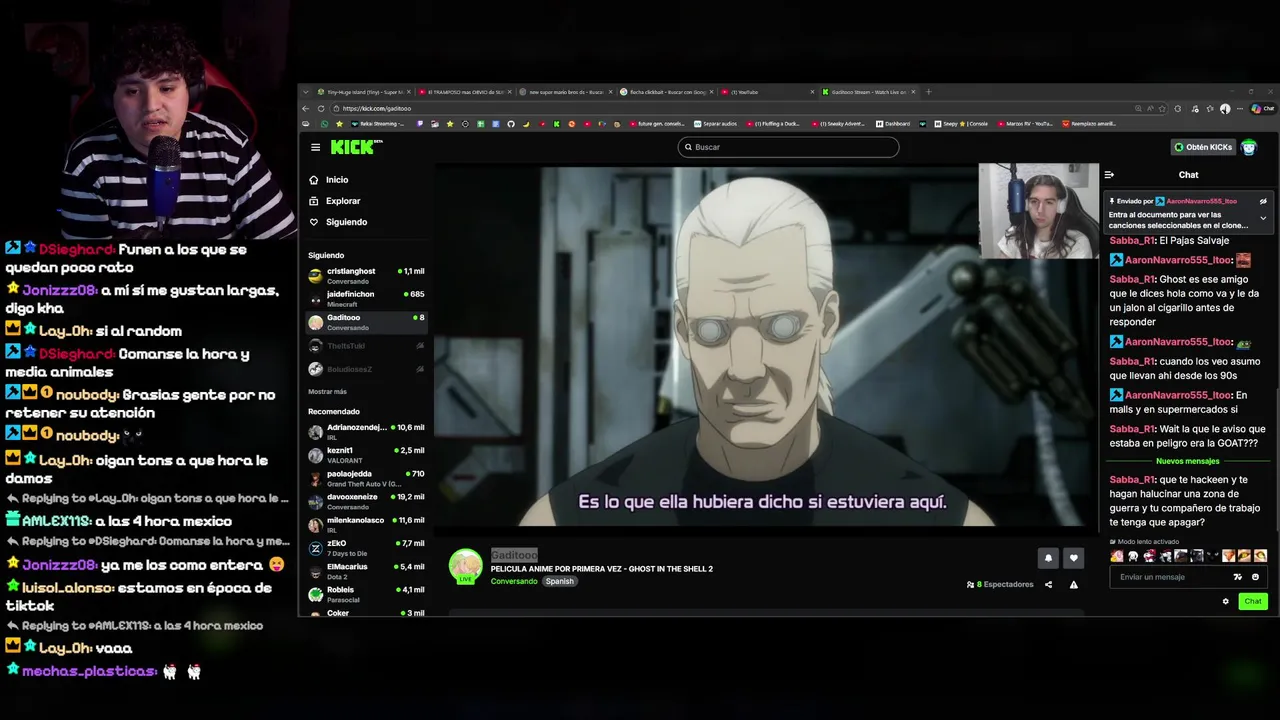Viewport: 1280px width, 720px height.
Task: Click the 8 Espectadores viewer count
Action: pos(1000,584)
